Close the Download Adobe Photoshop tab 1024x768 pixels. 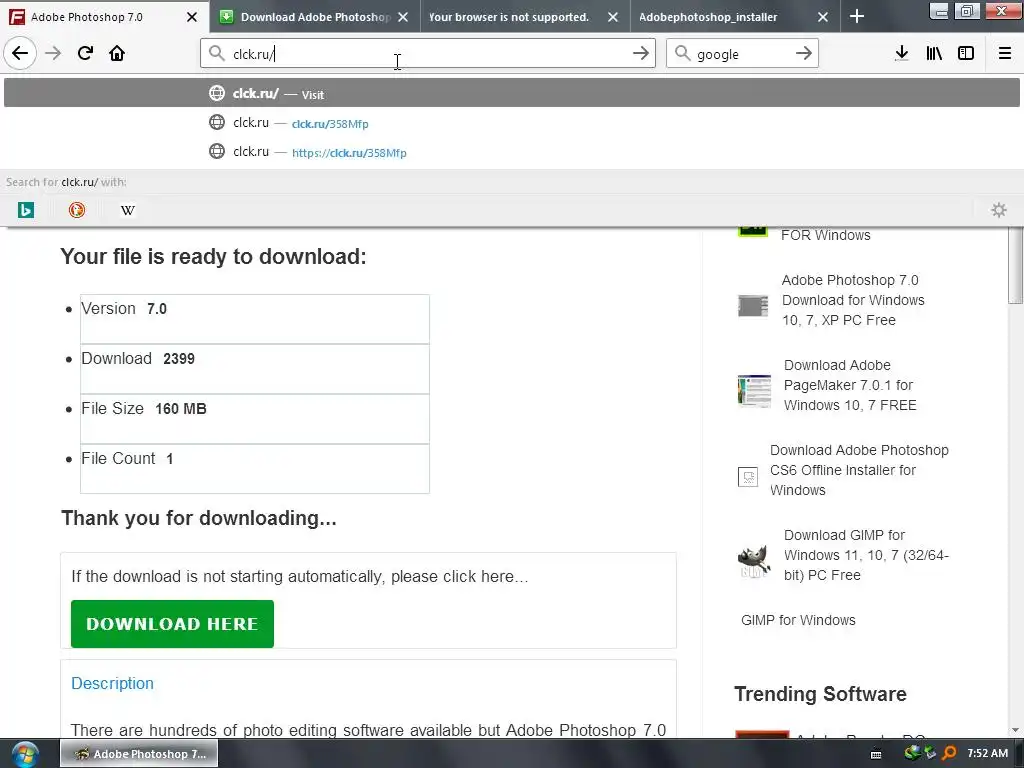tap(403, 17)
